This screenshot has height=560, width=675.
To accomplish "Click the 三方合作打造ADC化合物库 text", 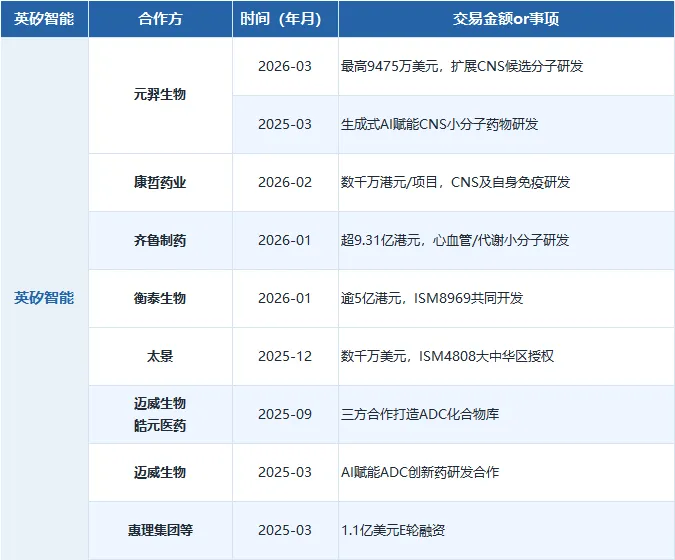I will (x=420, y=415).
